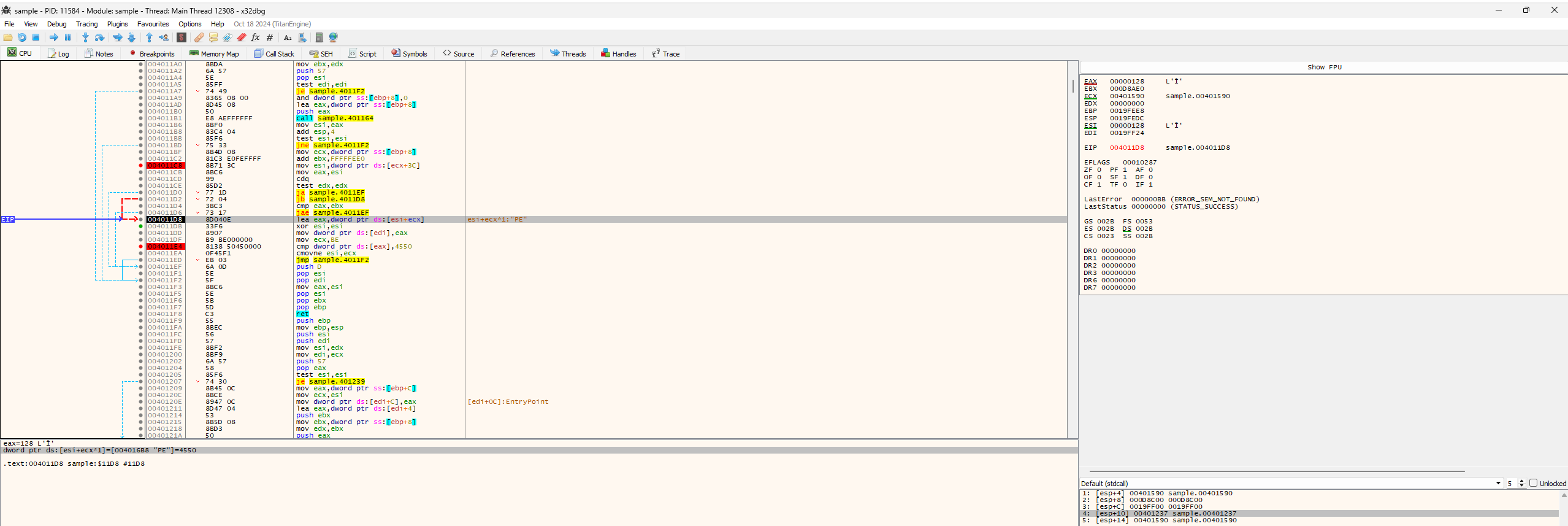Image resolution: width=1568 pixels, height=526 pixels.
Task: Toggle breakpoint at address 004011C8
Action: pyautogui.click(x=141, y=166)
